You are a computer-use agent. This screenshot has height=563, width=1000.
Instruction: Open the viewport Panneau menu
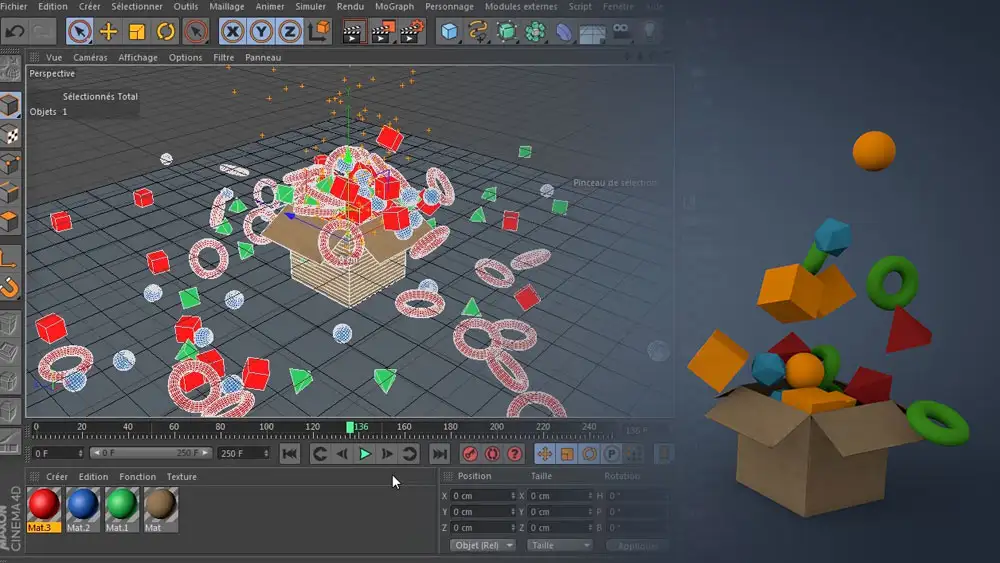pos(263,57)
